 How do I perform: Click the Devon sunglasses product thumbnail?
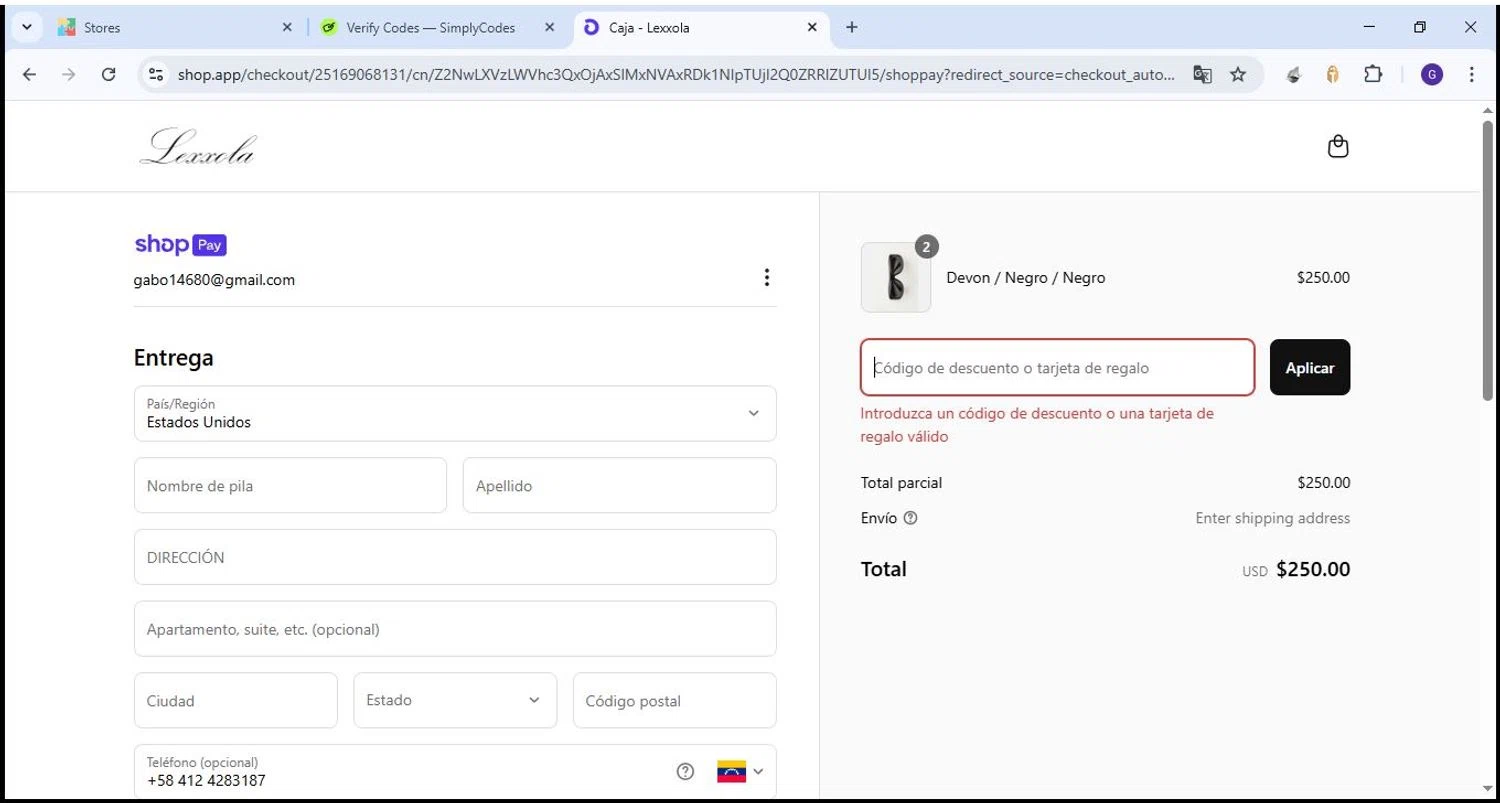click(896, 277)
